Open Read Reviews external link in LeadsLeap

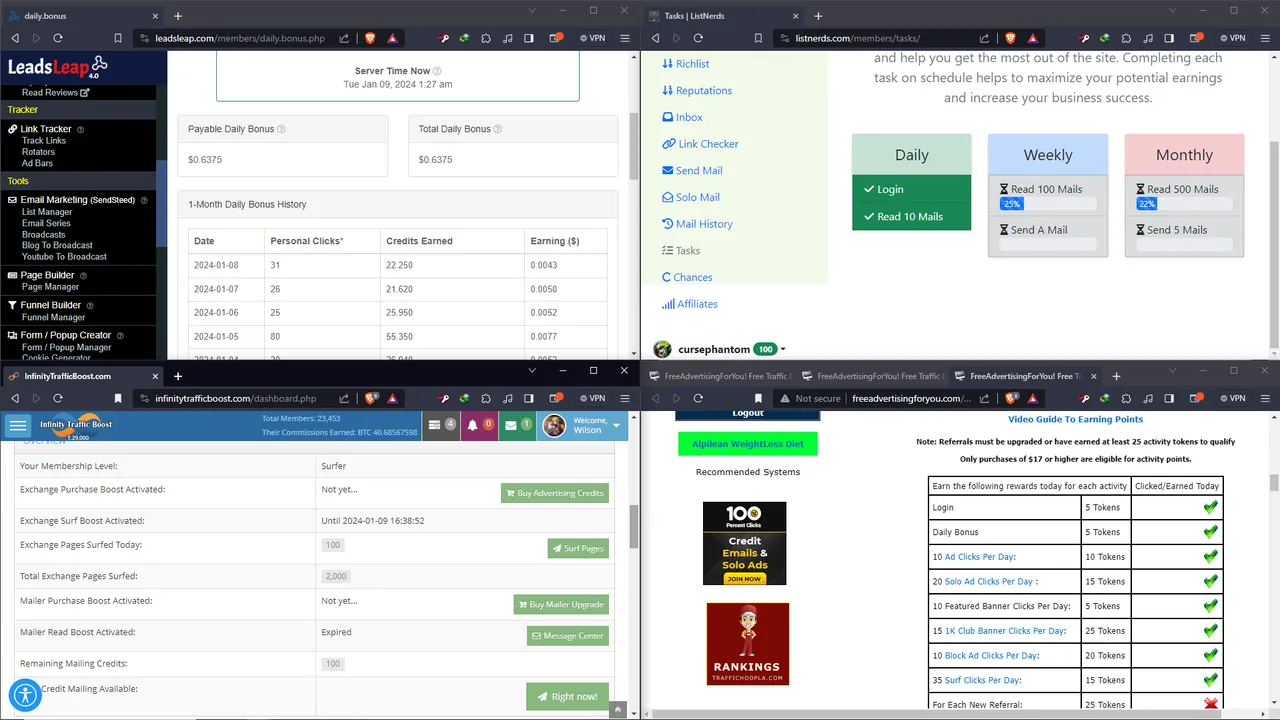pyautogui.click(x=56, y=92)
